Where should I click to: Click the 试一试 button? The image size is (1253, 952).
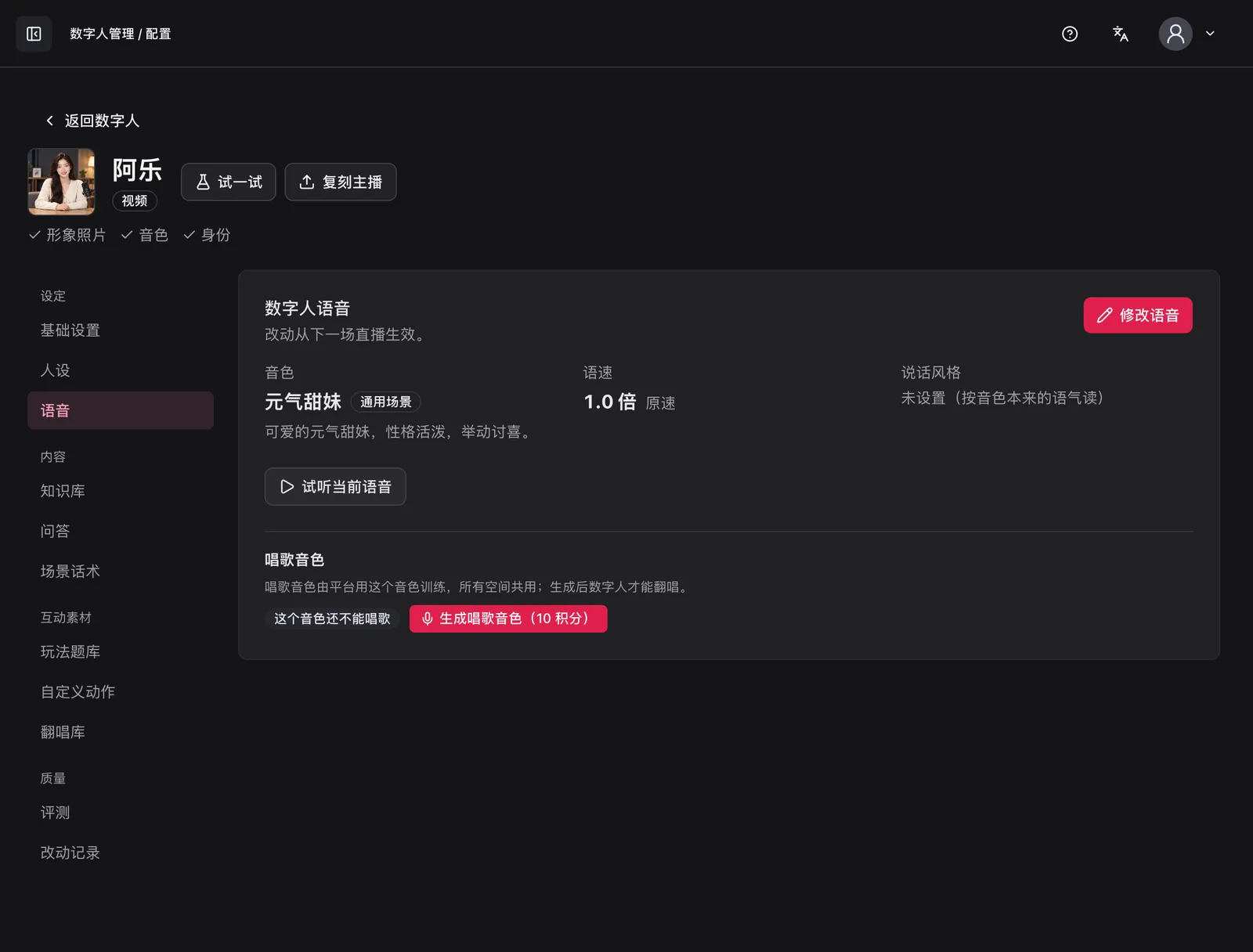coord(229,182)
